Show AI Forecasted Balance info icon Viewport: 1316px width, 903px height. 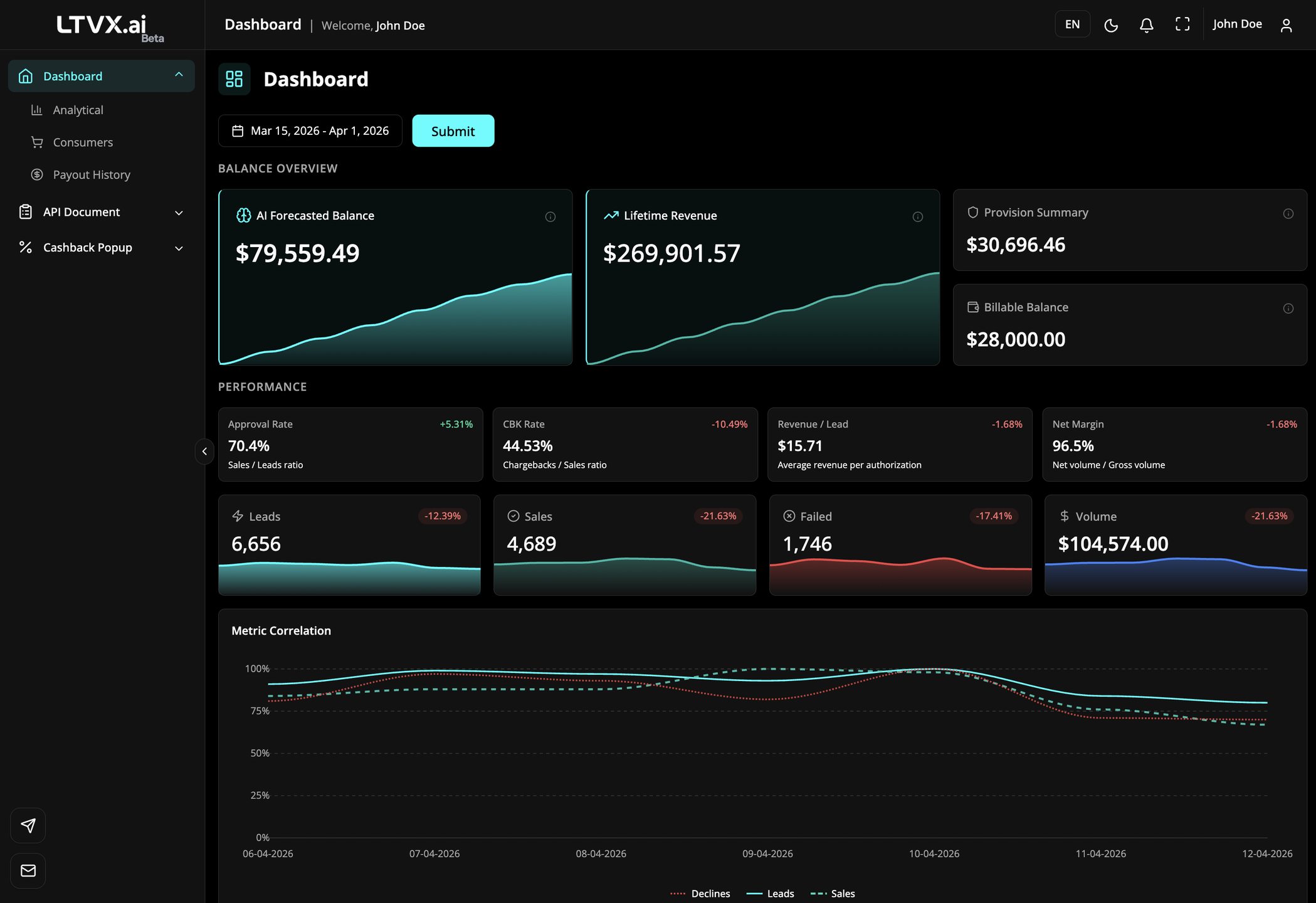point(550,217)
